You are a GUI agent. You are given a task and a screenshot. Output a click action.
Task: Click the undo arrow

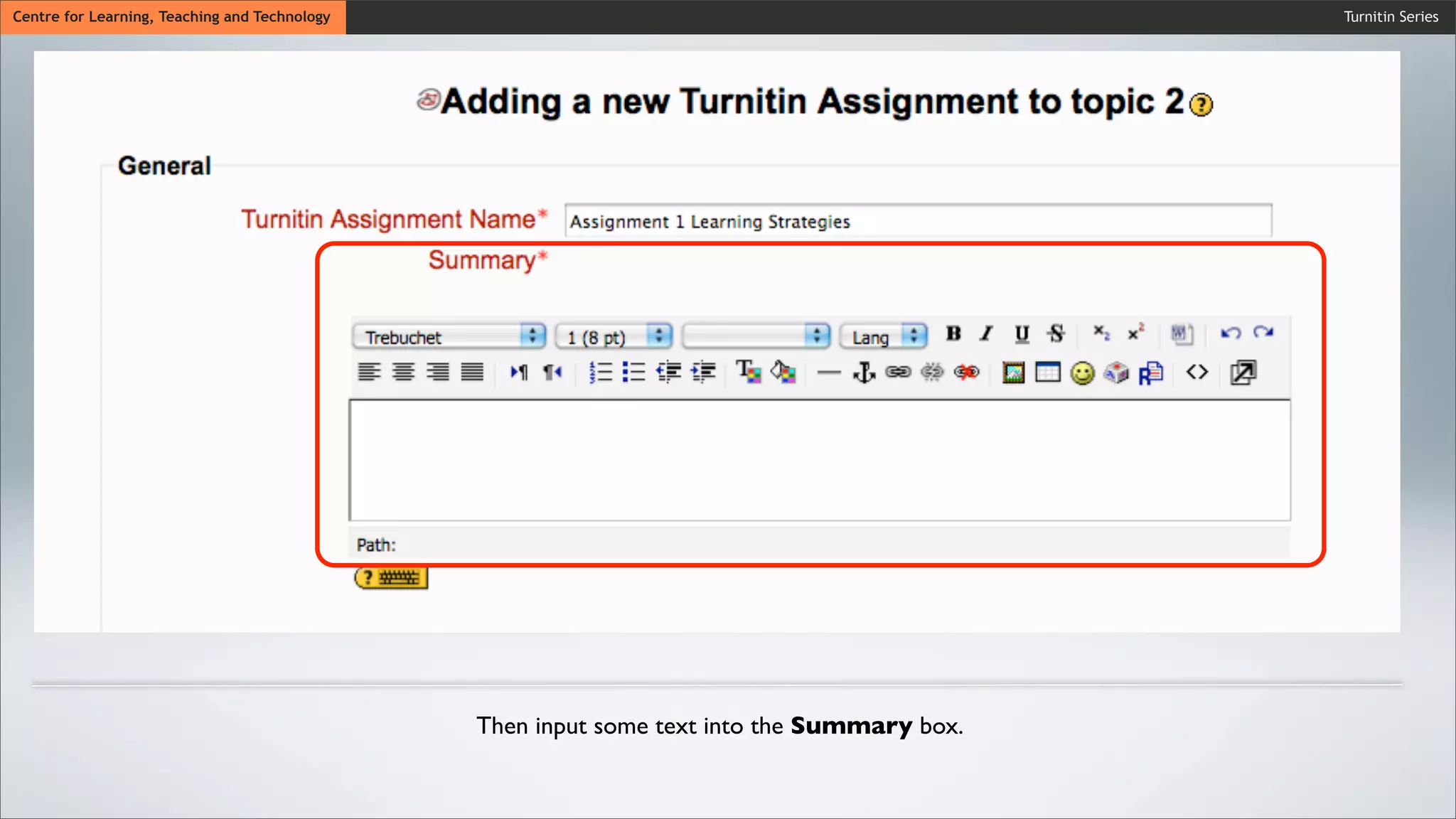coord(1231,333)
